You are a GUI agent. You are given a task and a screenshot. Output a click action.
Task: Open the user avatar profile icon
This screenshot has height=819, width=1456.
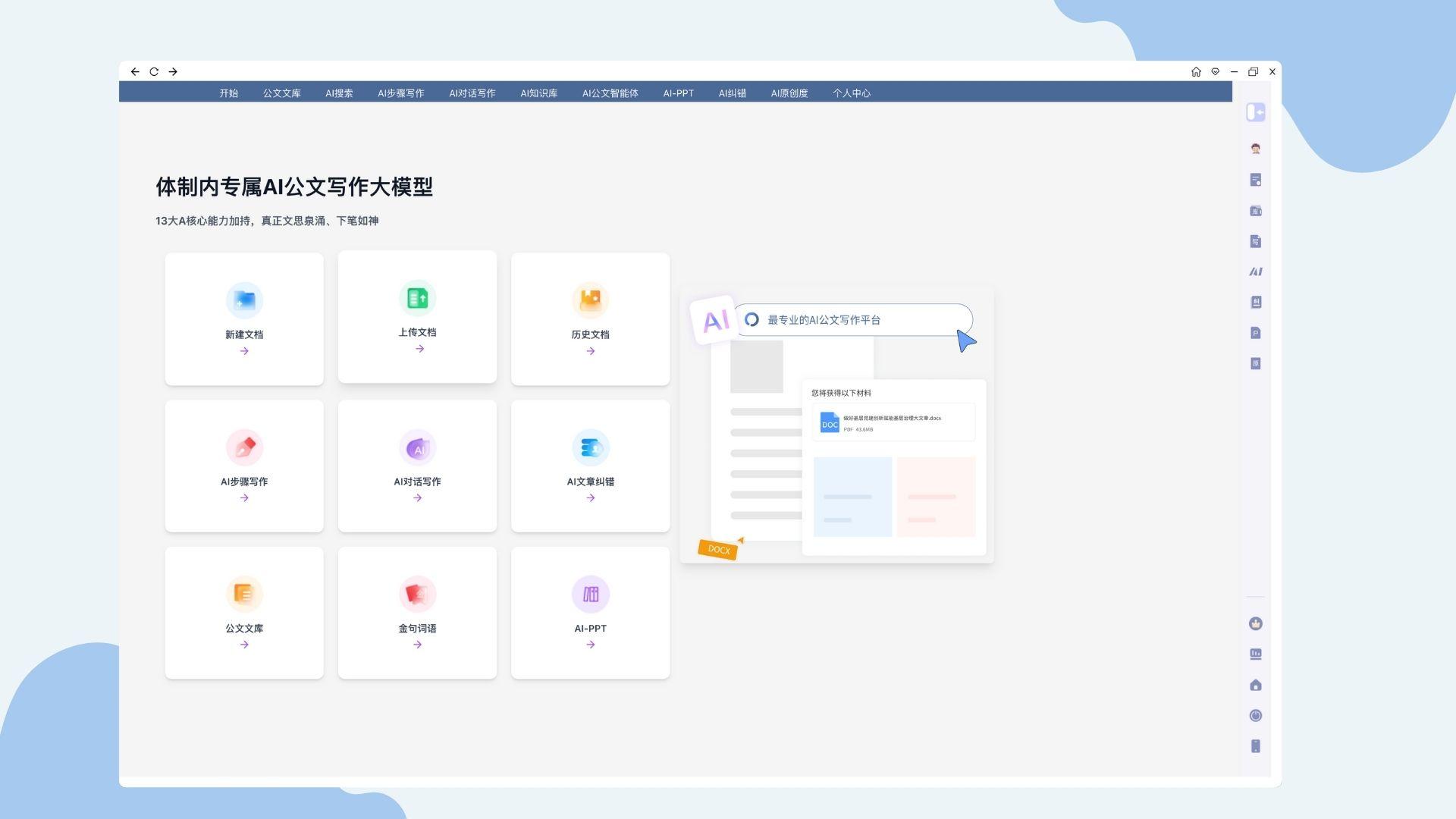[1255, 149]
